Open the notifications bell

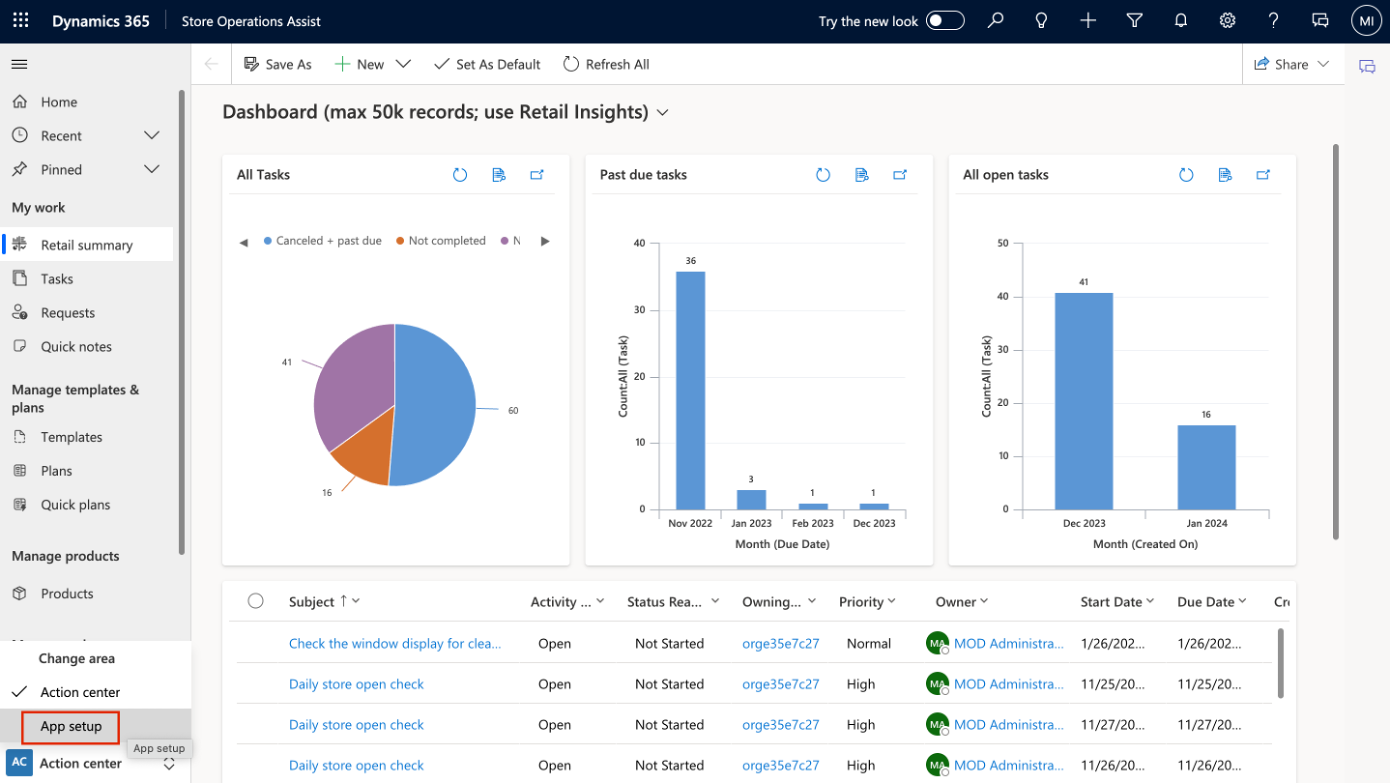[1181, 21]
